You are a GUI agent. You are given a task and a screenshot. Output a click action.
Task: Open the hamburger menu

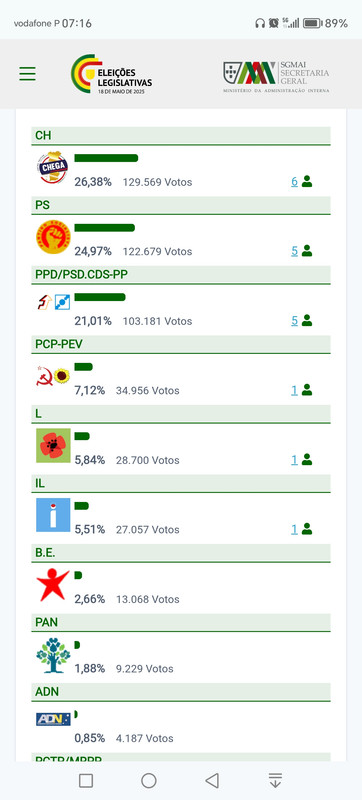pyautogui.click(x=28, y=73)
